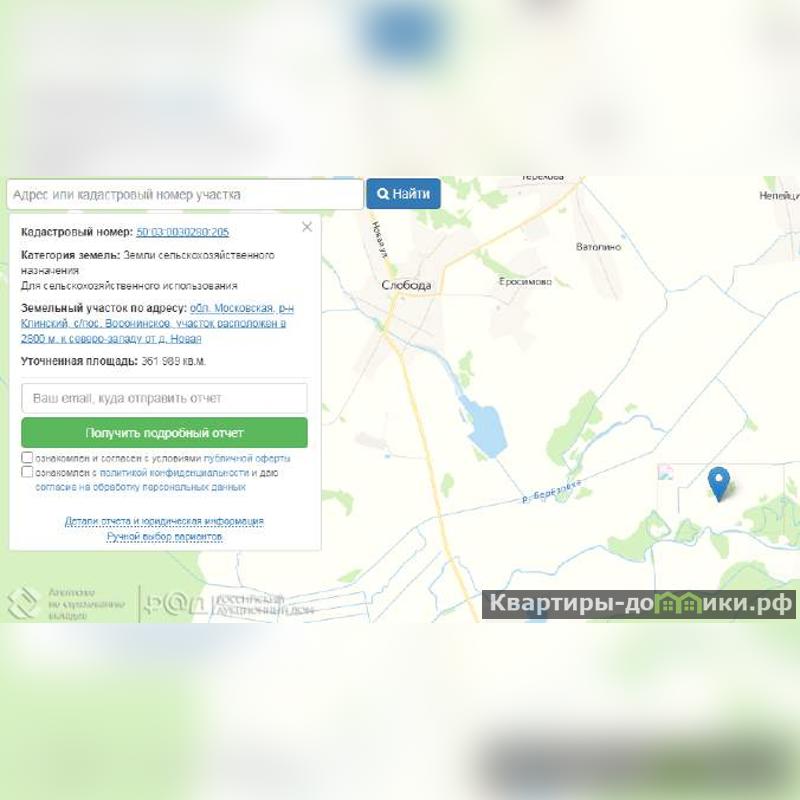Click the Квартиры-домики.рф watermark logo
Screen dimensions: 800x800
point(639,604)
